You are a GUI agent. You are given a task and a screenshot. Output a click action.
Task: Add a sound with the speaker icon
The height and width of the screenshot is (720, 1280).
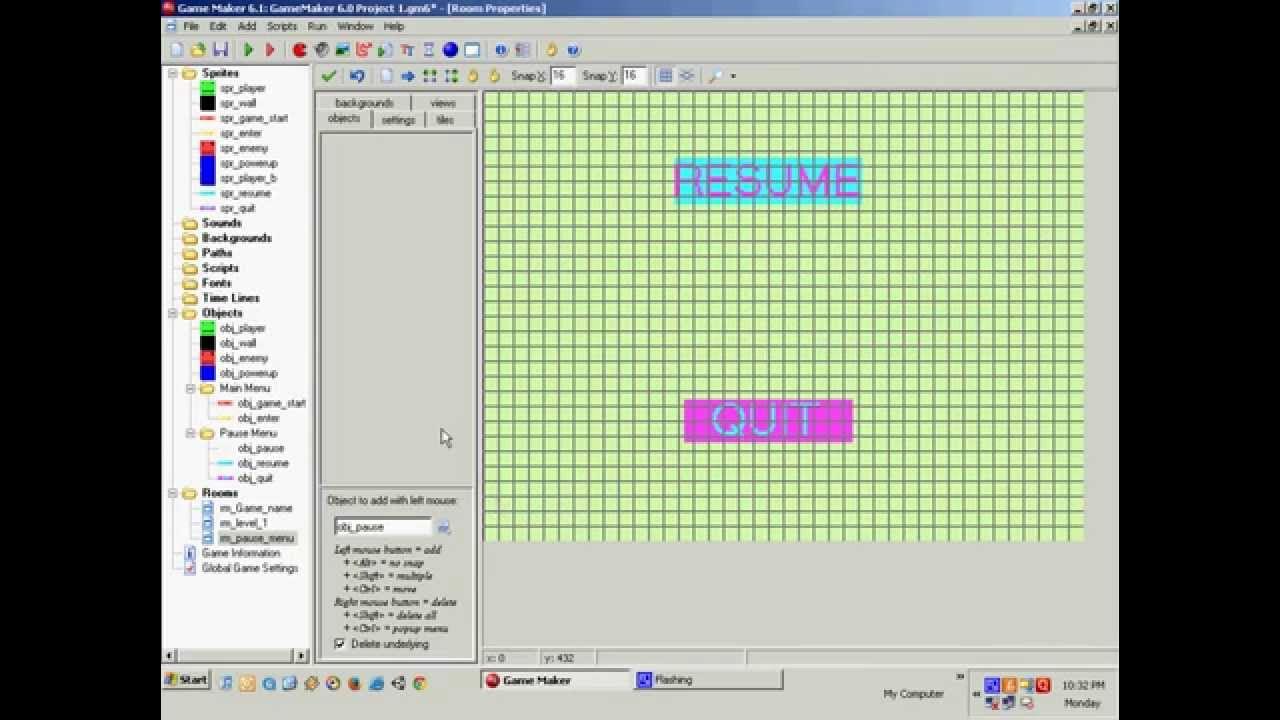[321, 50]
